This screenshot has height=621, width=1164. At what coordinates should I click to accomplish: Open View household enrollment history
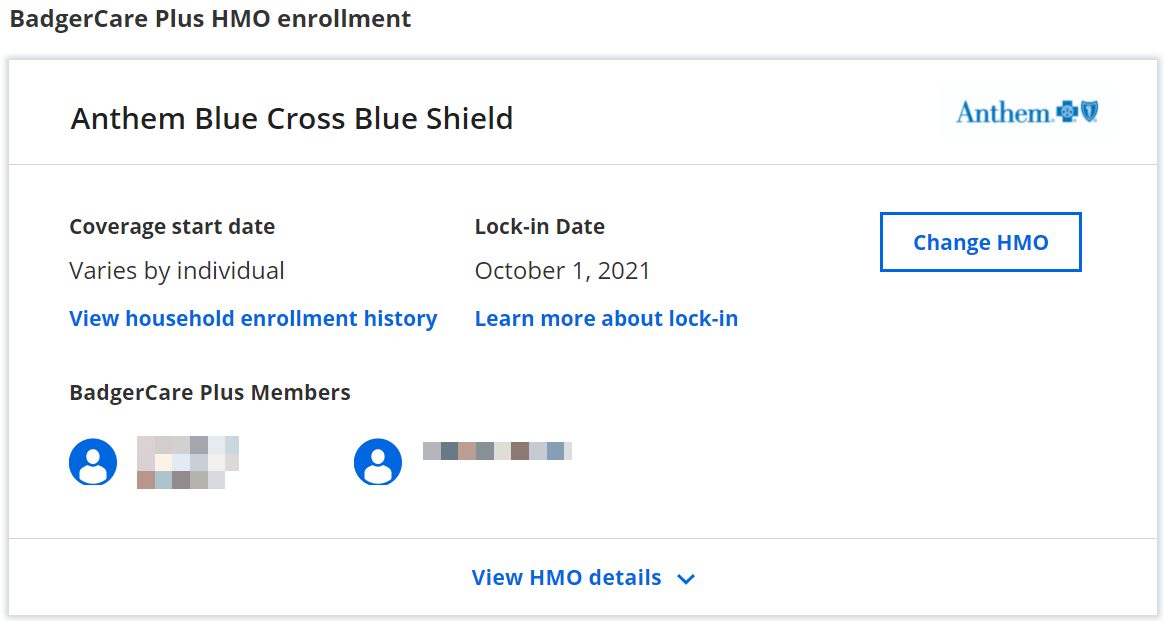click(253, 319)
